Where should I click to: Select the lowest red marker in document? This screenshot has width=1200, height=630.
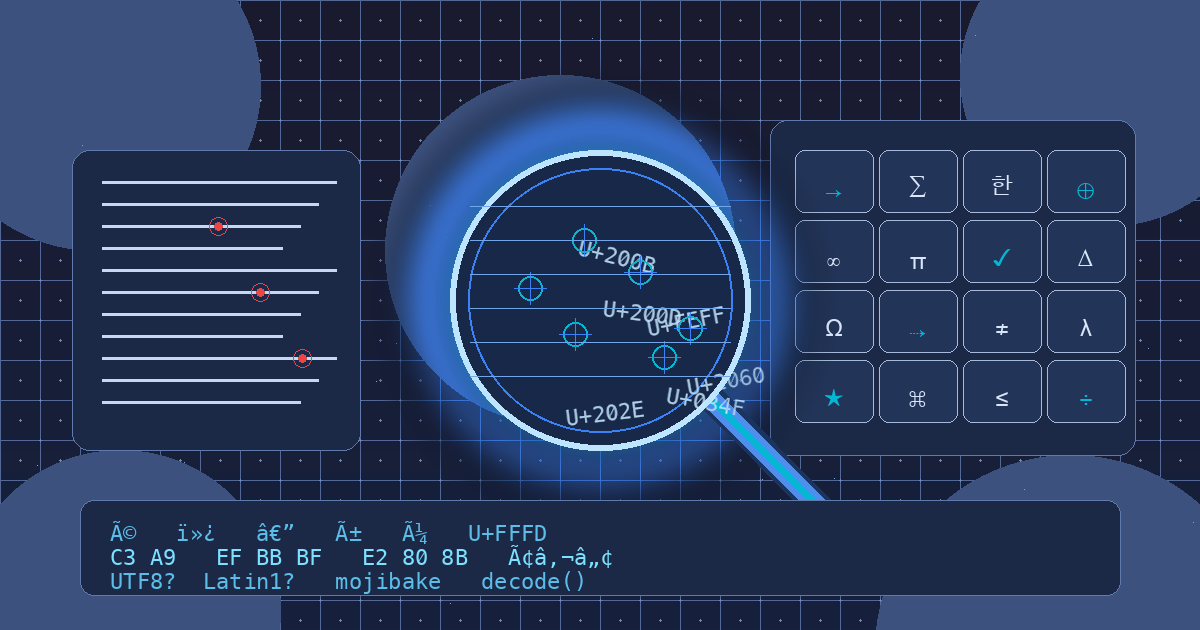tap(302, 358)
